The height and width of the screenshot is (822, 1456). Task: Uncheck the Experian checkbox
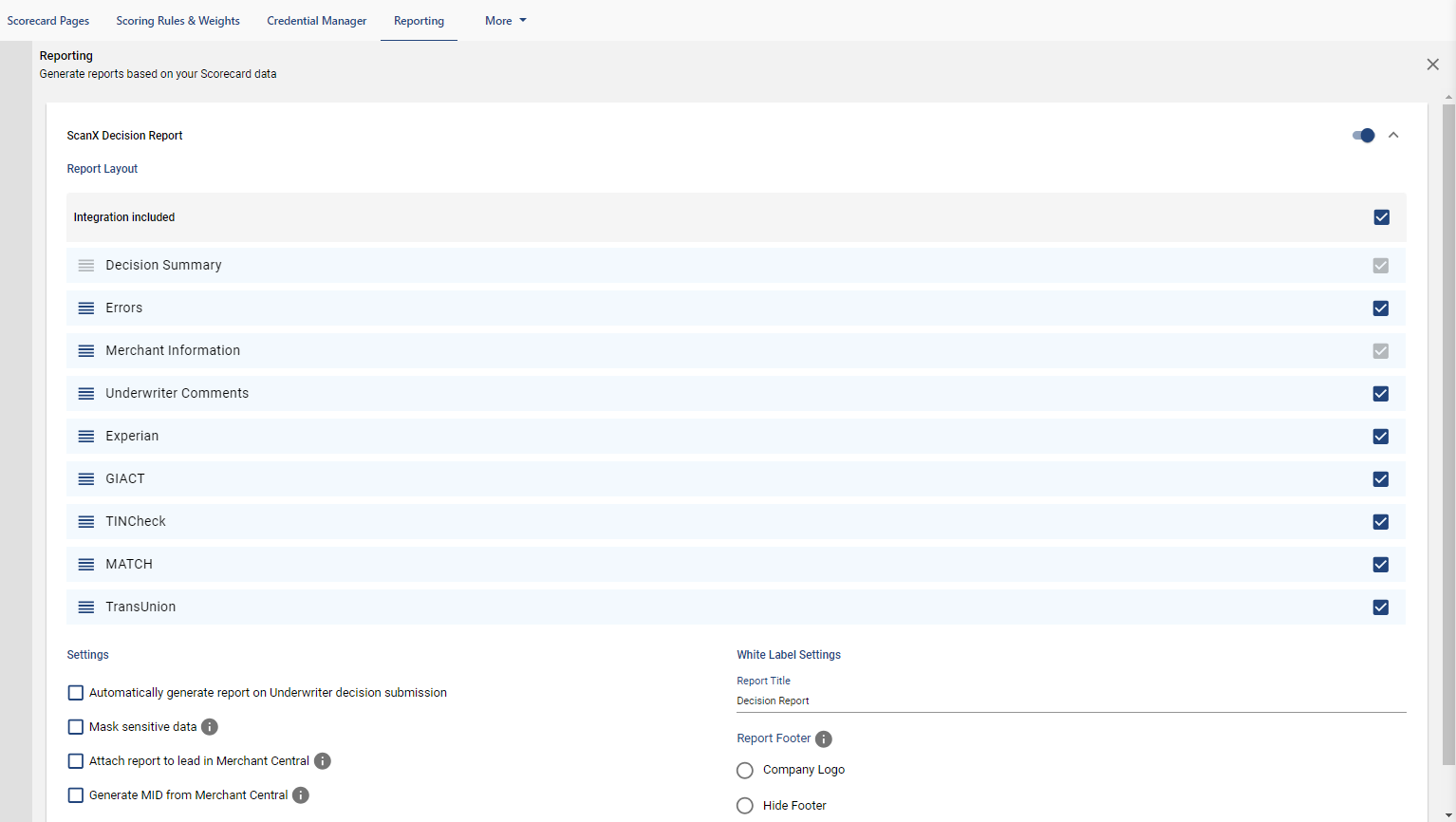[1381, 437]
